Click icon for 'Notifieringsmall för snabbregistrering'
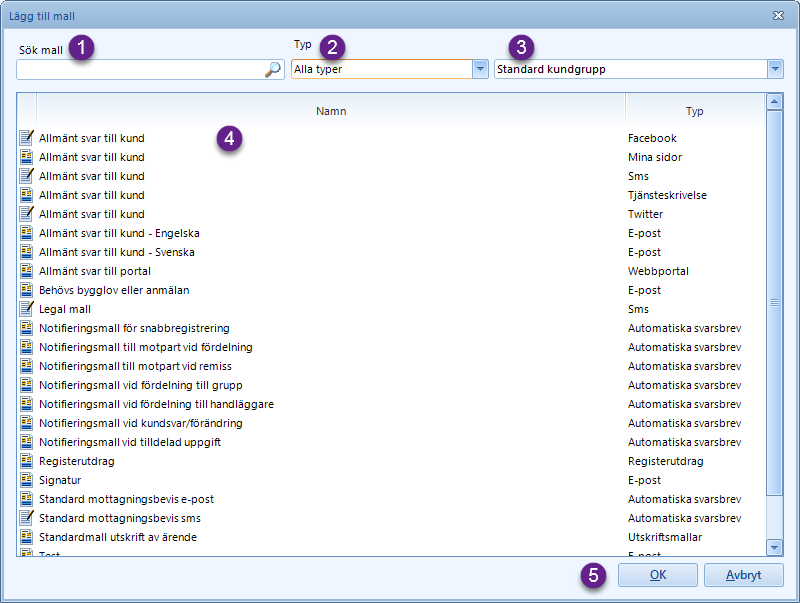The width and height of the screenshot is (800, 603). [x=27, y=328]
